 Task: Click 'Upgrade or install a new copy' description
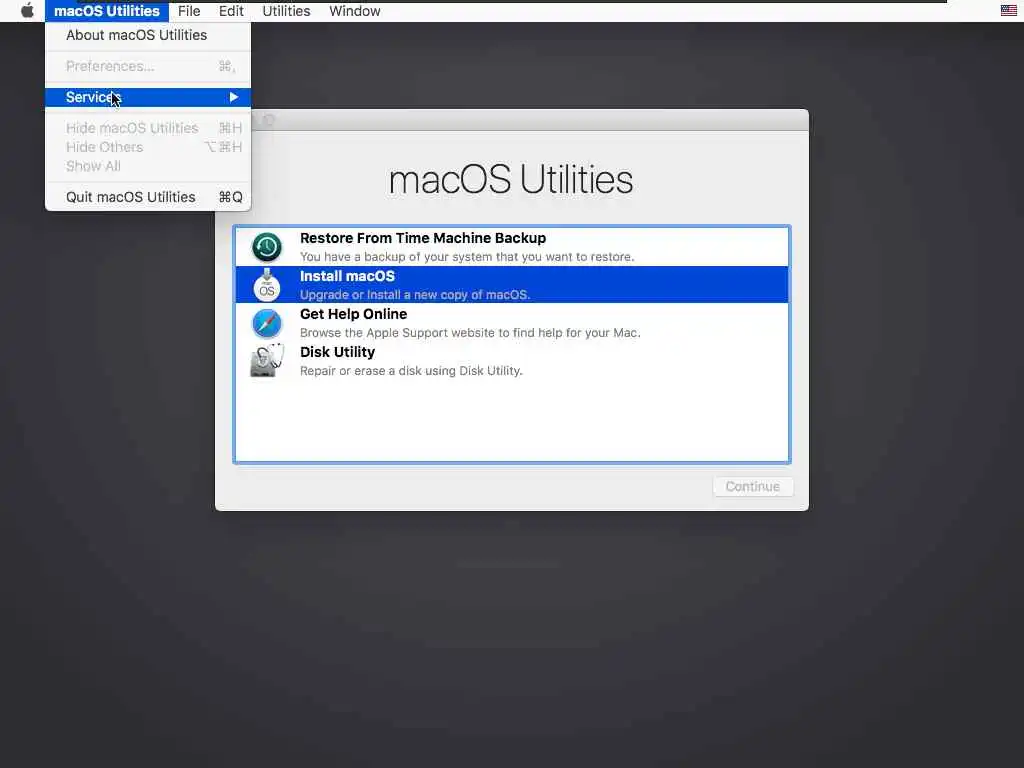(415, 295)
